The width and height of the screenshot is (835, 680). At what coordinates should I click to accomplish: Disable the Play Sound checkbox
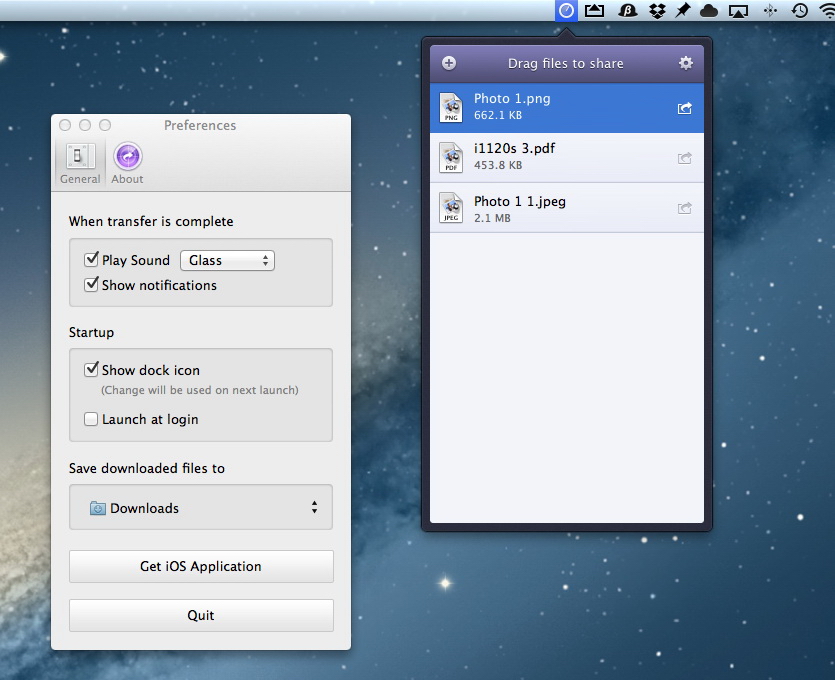click(92, 260)
